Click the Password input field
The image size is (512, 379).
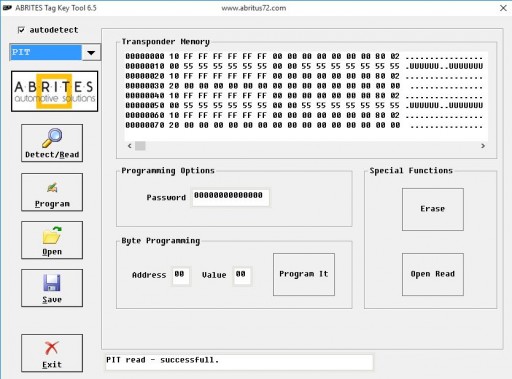[230, 197]
